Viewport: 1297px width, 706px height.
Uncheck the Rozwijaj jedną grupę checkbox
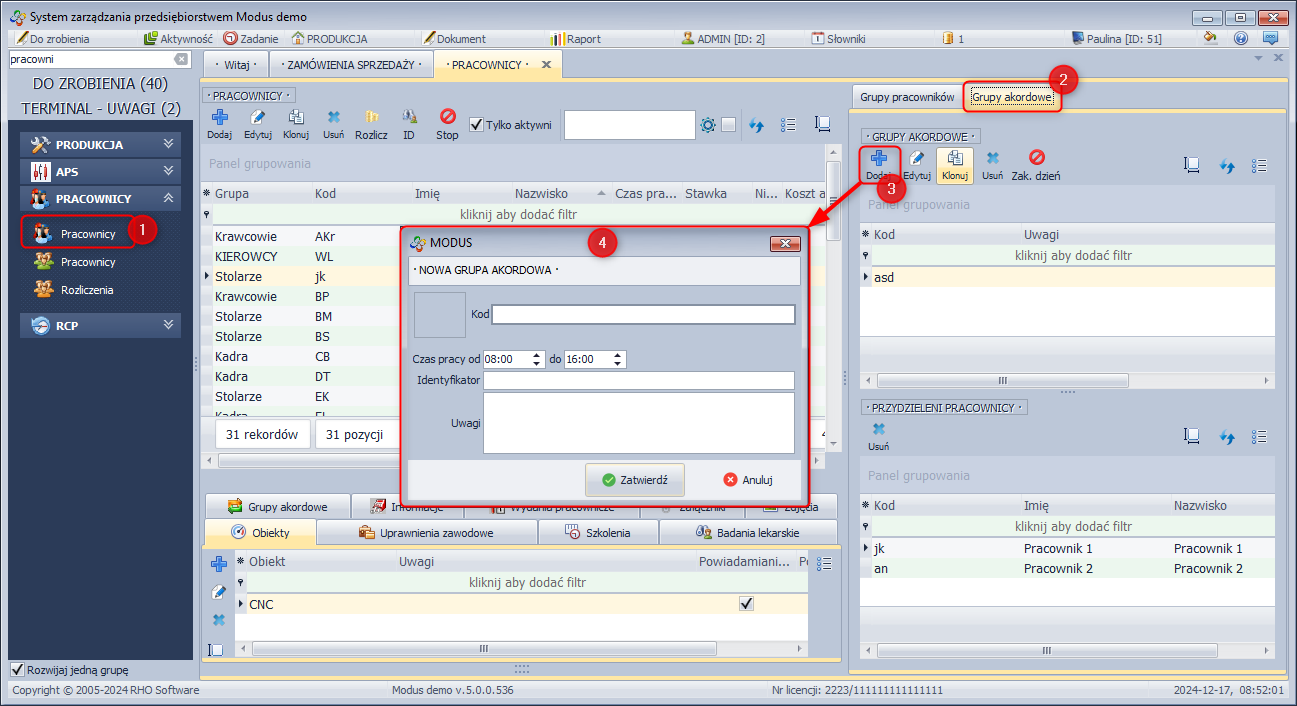point(17,669)
